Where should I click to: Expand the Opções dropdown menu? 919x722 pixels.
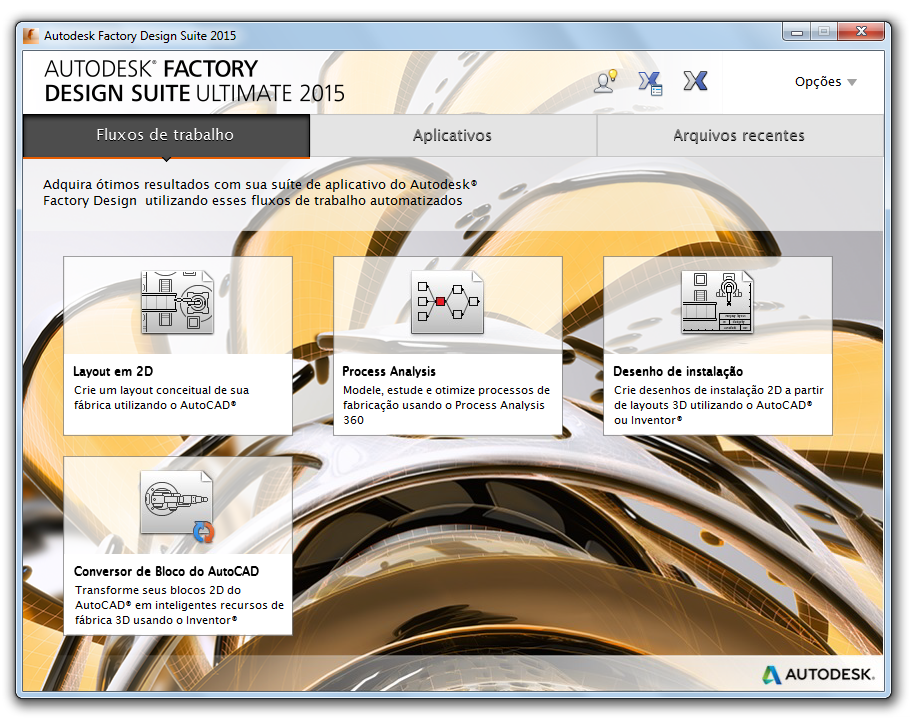pyautogui.click(x=825, y=82)
